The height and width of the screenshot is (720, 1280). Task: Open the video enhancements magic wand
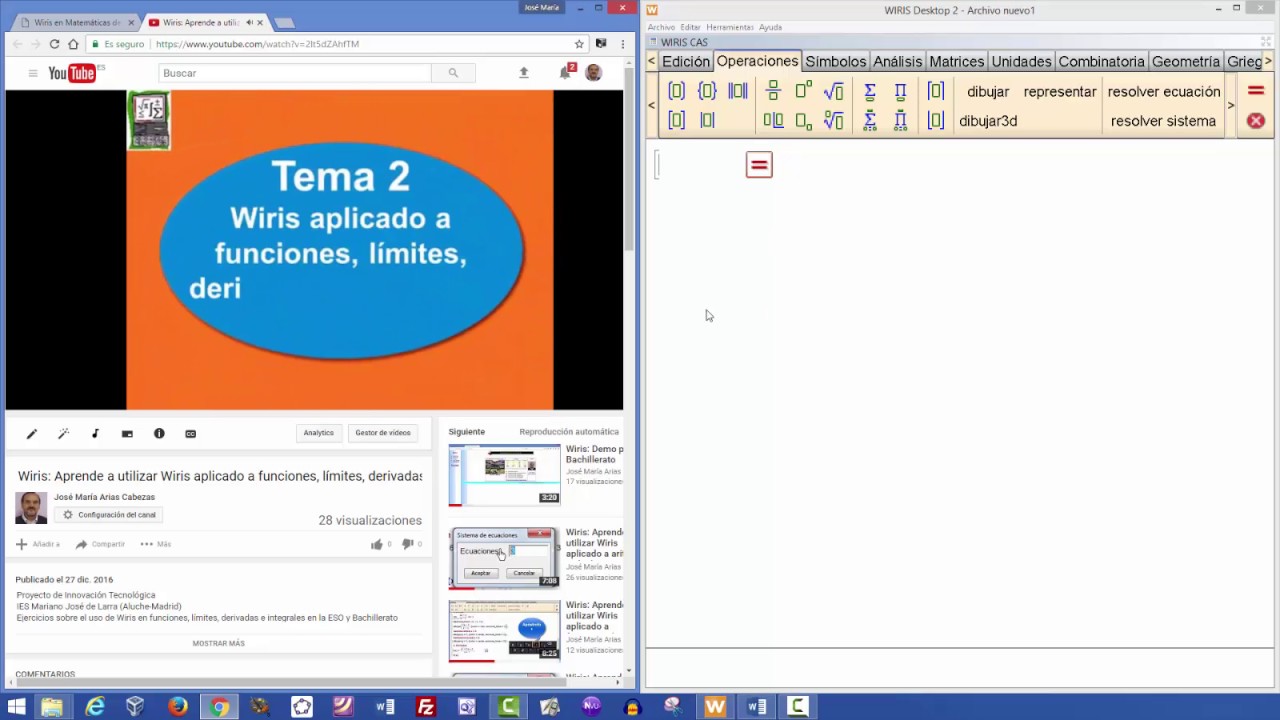tap(63, 433)
